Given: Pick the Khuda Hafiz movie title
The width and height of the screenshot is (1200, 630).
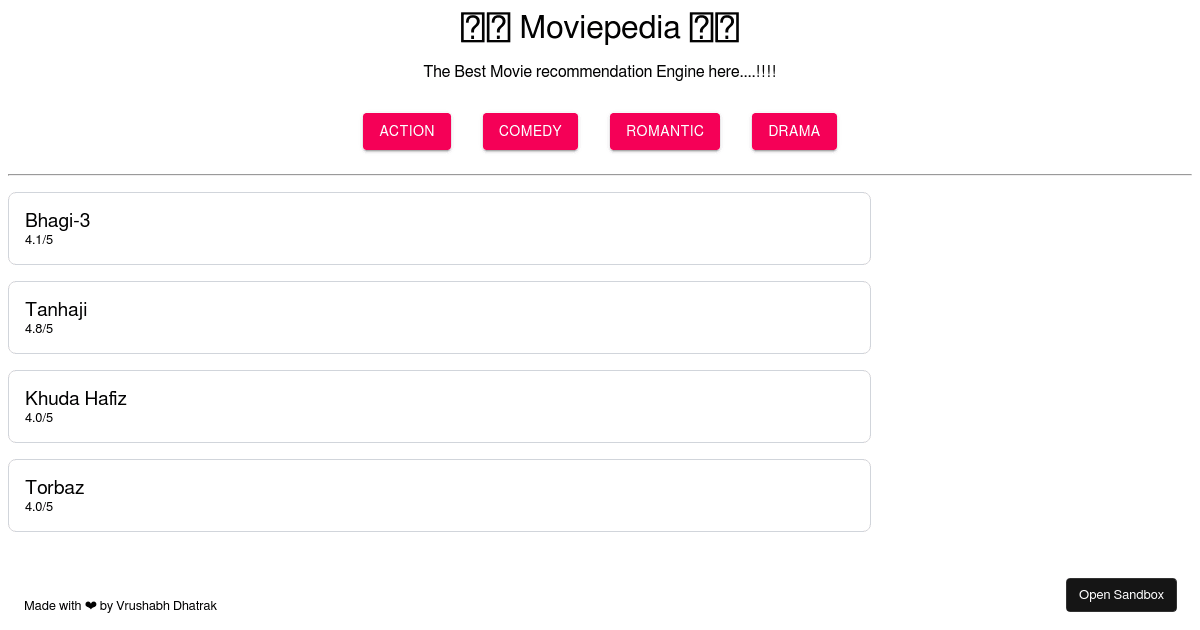Looking at the screenshot, I should 76,399.
